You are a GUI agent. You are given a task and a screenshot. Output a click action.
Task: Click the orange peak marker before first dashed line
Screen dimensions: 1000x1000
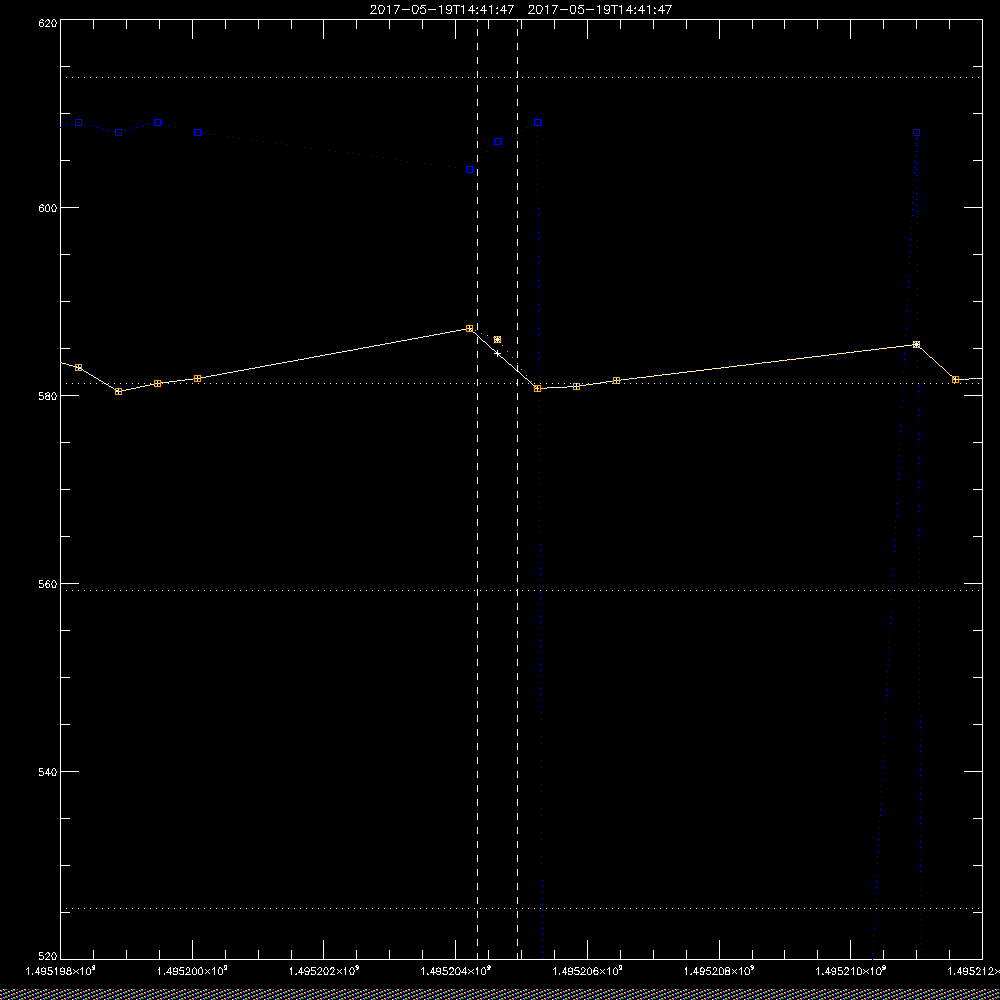tap(470, 328)
